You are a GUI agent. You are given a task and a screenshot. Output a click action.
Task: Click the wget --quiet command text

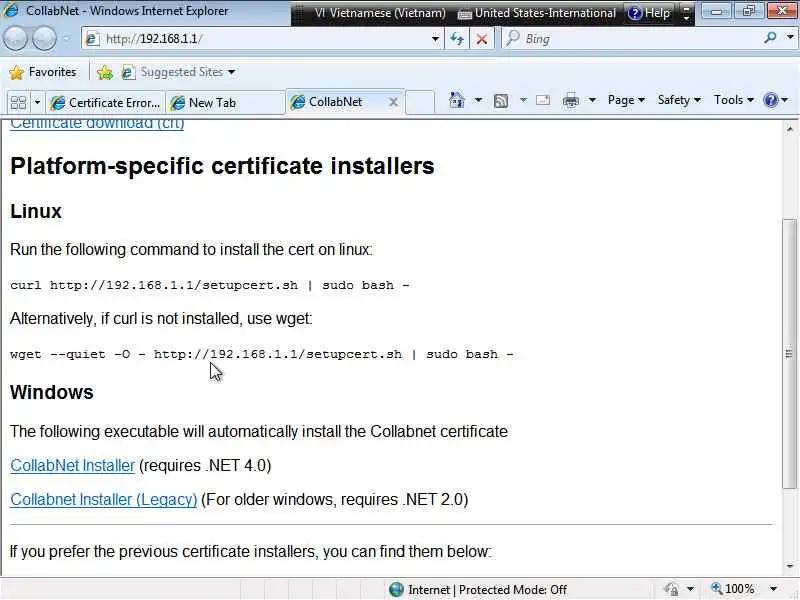(261, 354)
